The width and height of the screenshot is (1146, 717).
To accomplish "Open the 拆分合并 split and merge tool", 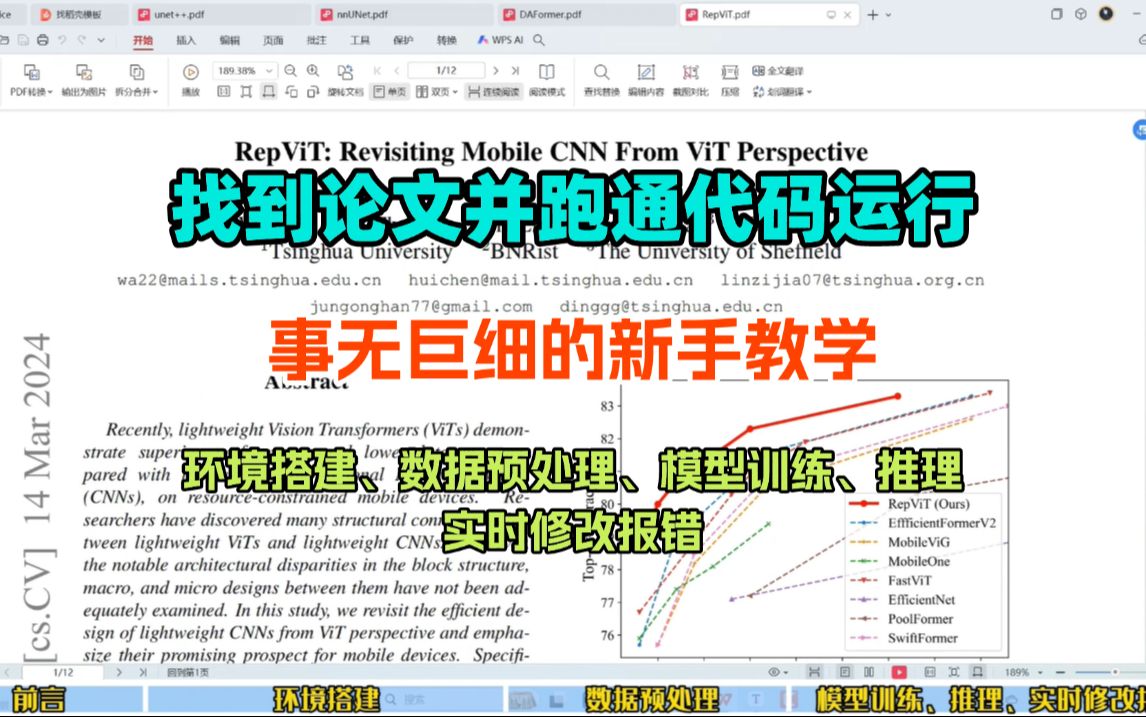I will pyautogui.click(x=137, y=80).
